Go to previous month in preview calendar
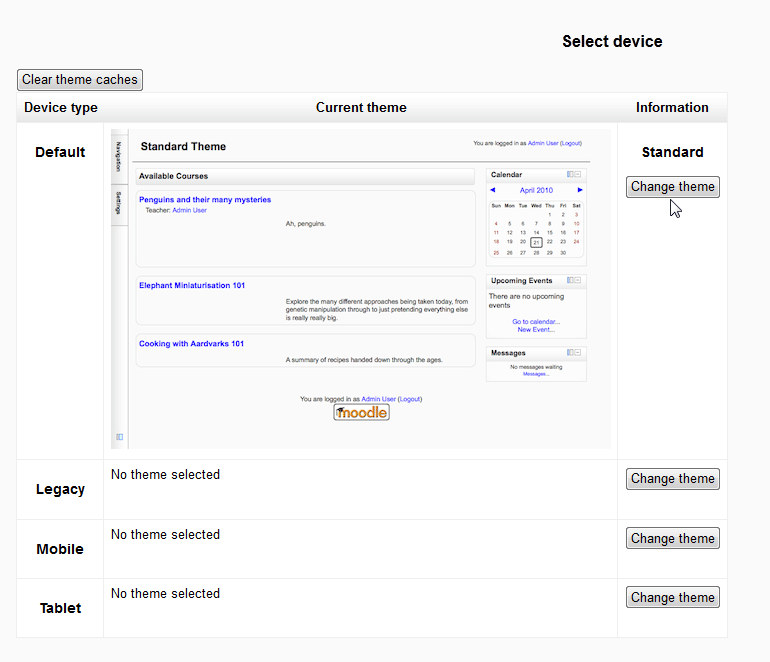This screenshot has height=662, width=770. 492,190
